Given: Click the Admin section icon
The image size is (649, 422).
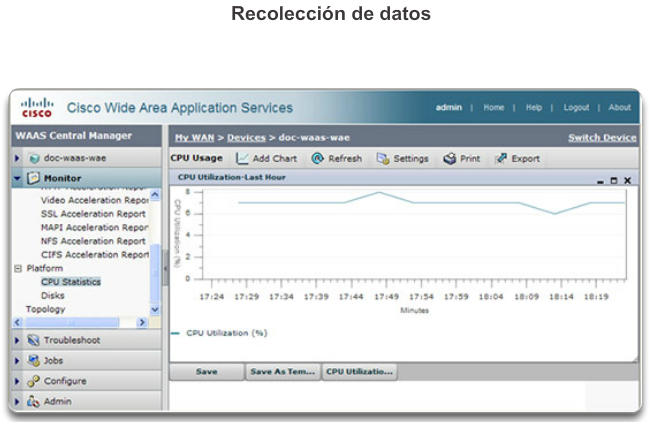Looking at the screenshot, I should tap(33, 401).
